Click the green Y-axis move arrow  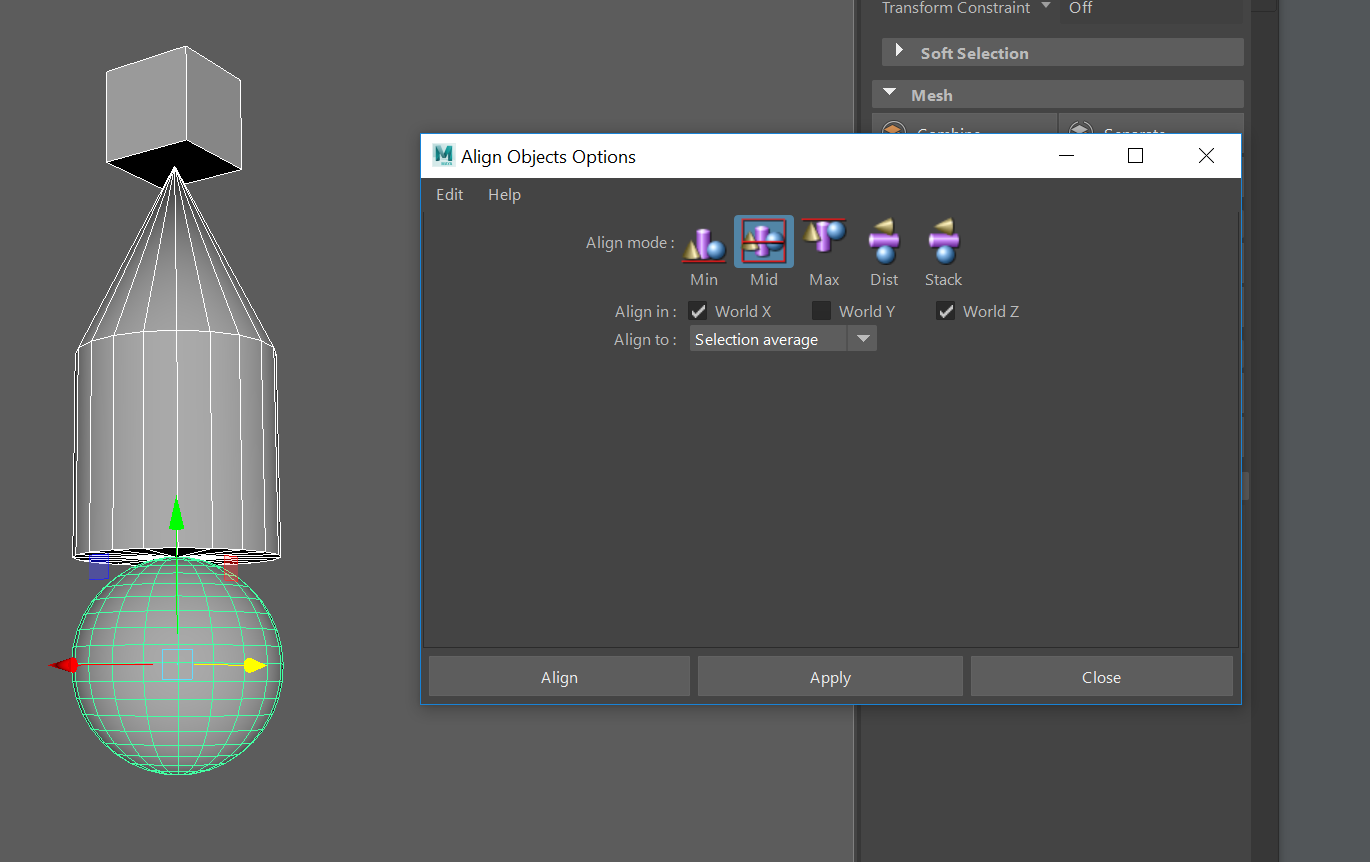[x=177, y=514]
